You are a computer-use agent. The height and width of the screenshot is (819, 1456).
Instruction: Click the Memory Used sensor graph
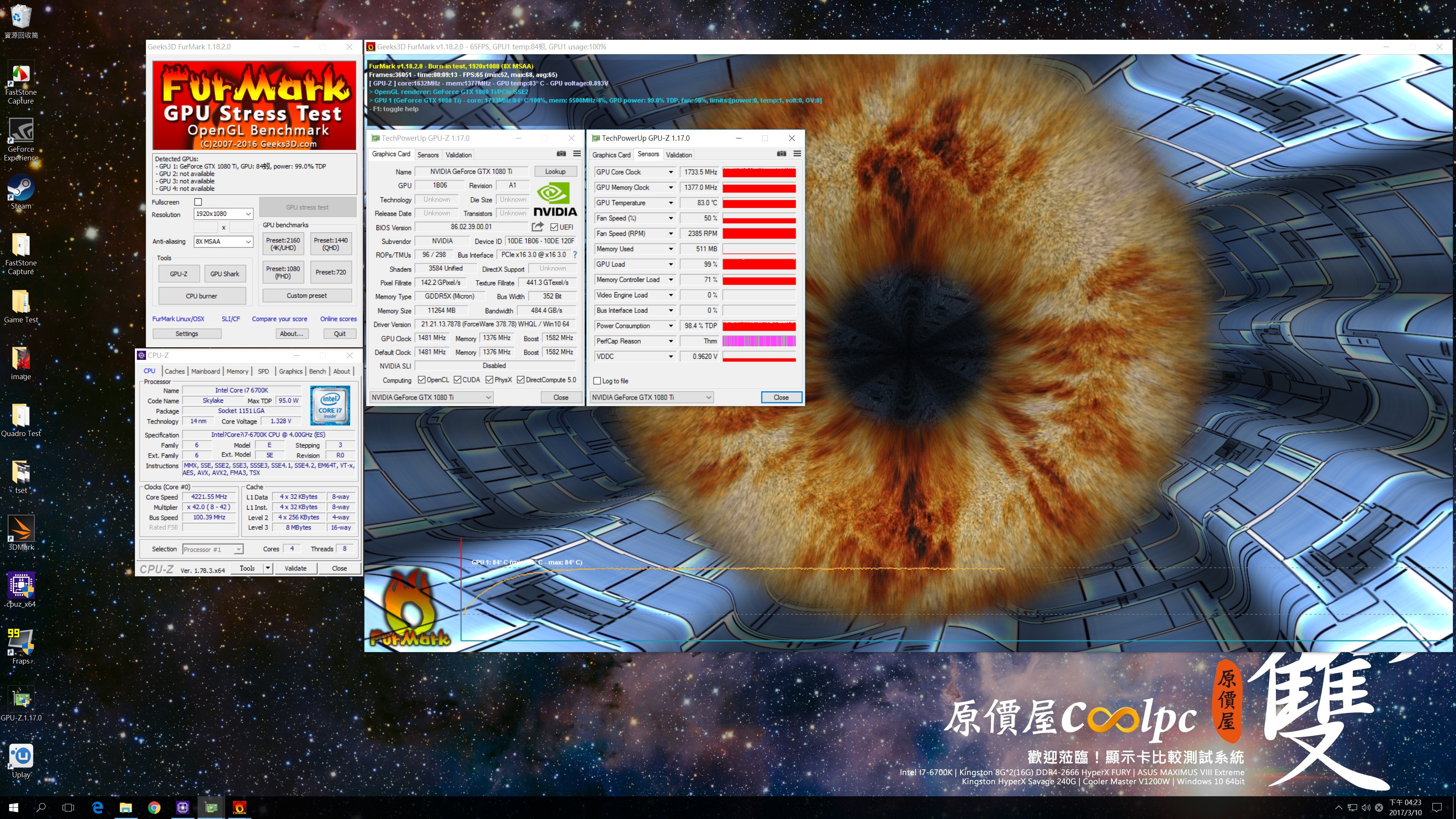(x=759, y=249)
